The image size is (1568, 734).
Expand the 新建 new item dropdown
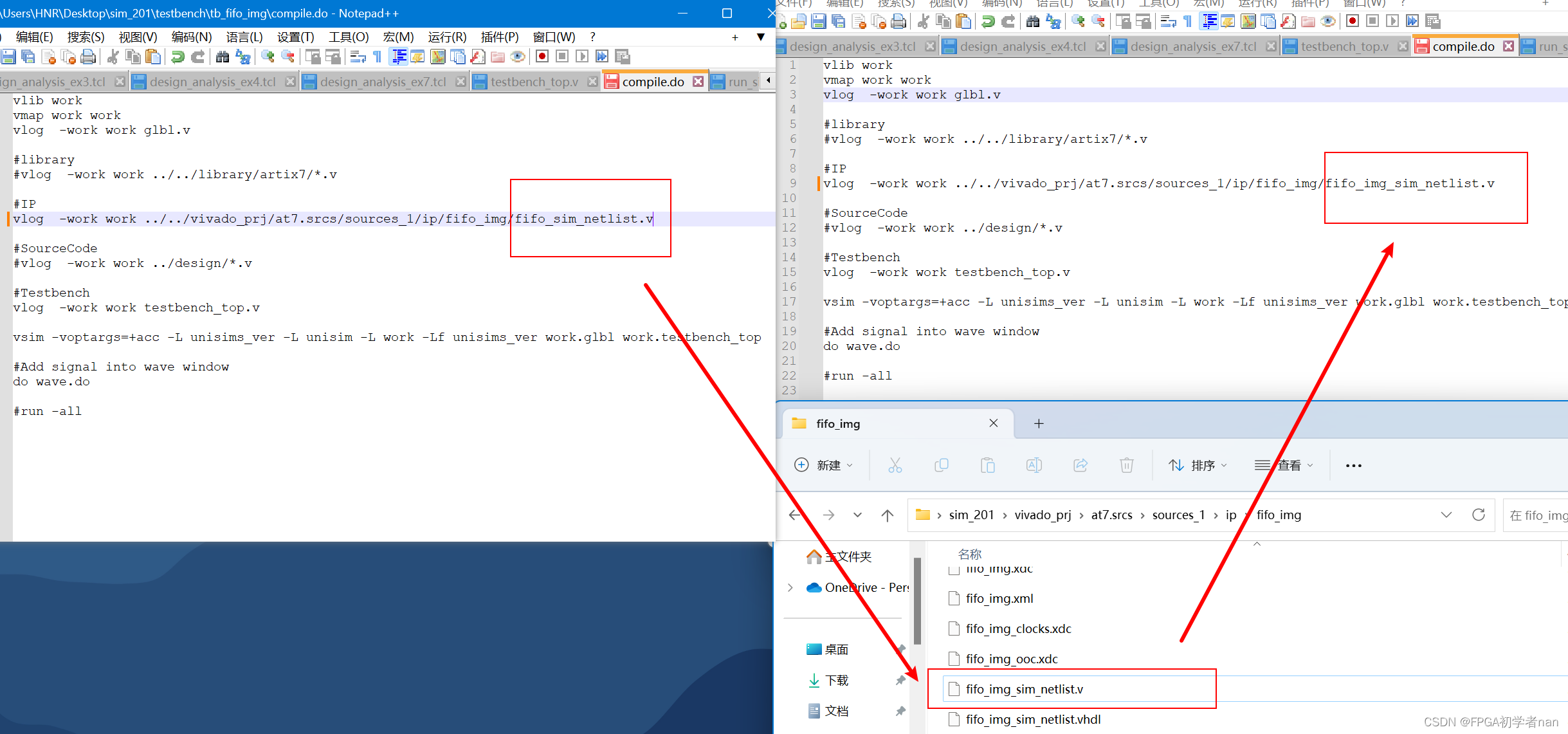824,465
